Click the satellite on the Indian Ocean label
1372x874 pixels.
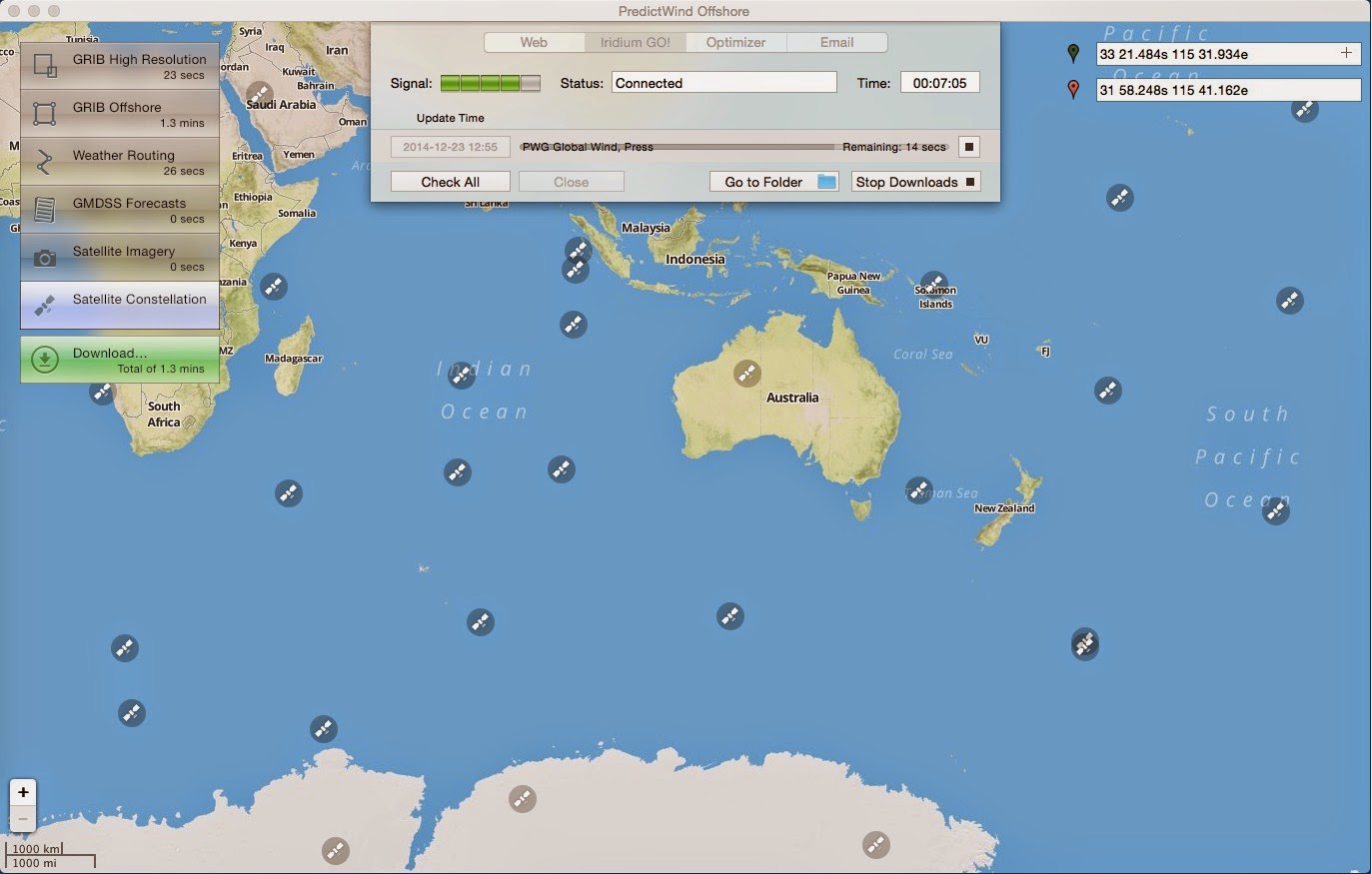[462, 376]
